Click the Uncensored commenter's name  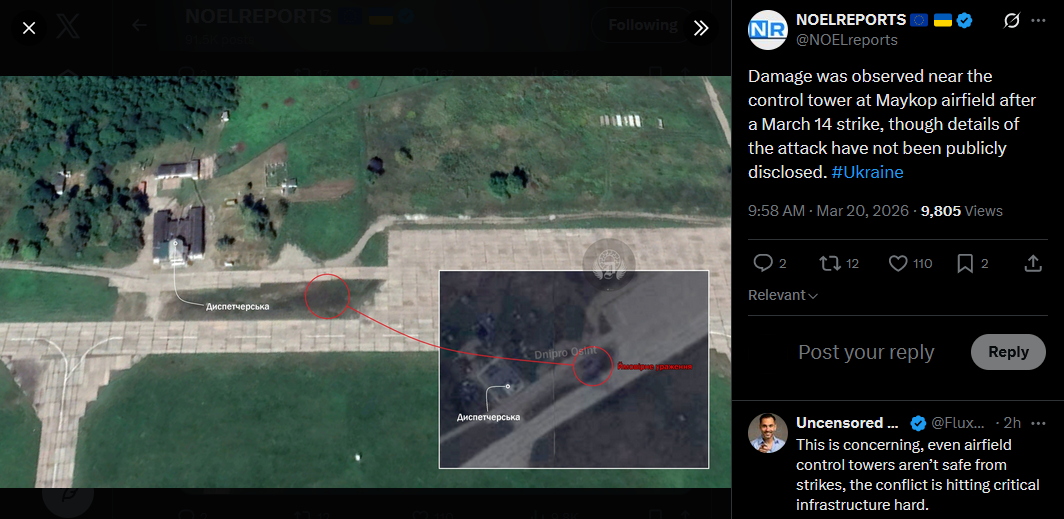(848, 423)
